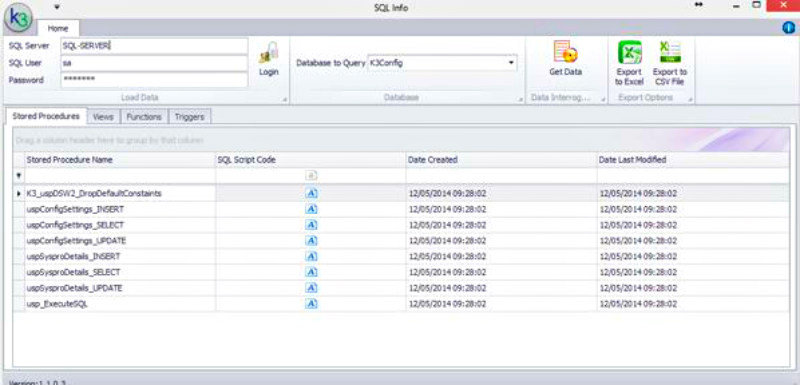This screenshot has height=385, width=800.
Task: Sort by the Date Last Modified column header
Action: coord(693,160)
